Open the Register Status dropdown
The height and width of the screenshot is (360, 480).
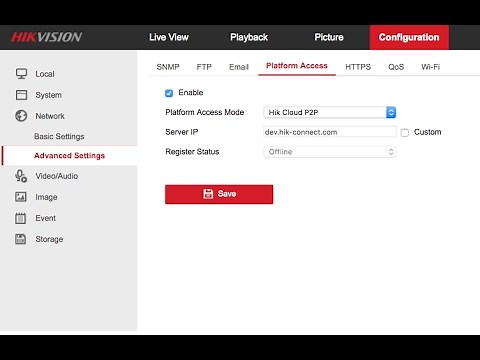tap(329, 152)
